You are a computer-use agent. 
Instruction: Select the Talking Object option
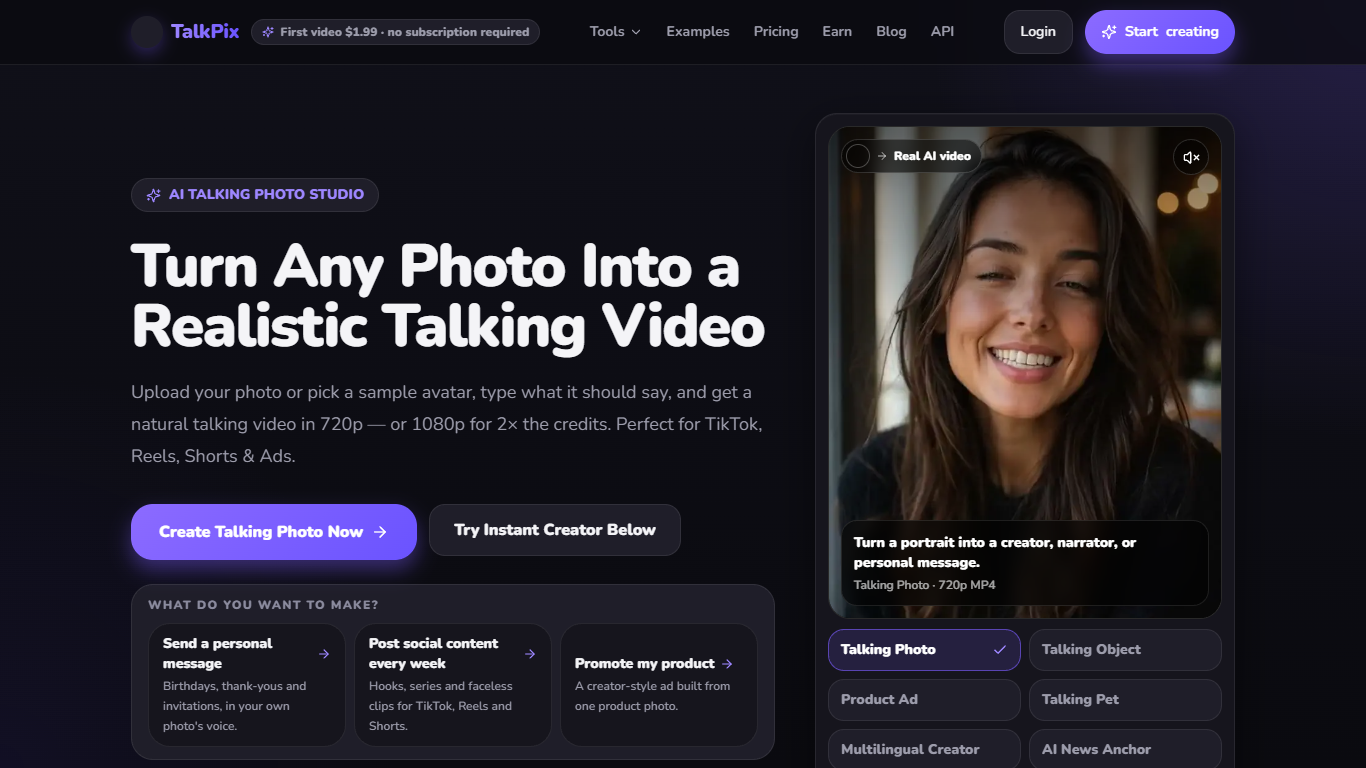point(1125,650)
